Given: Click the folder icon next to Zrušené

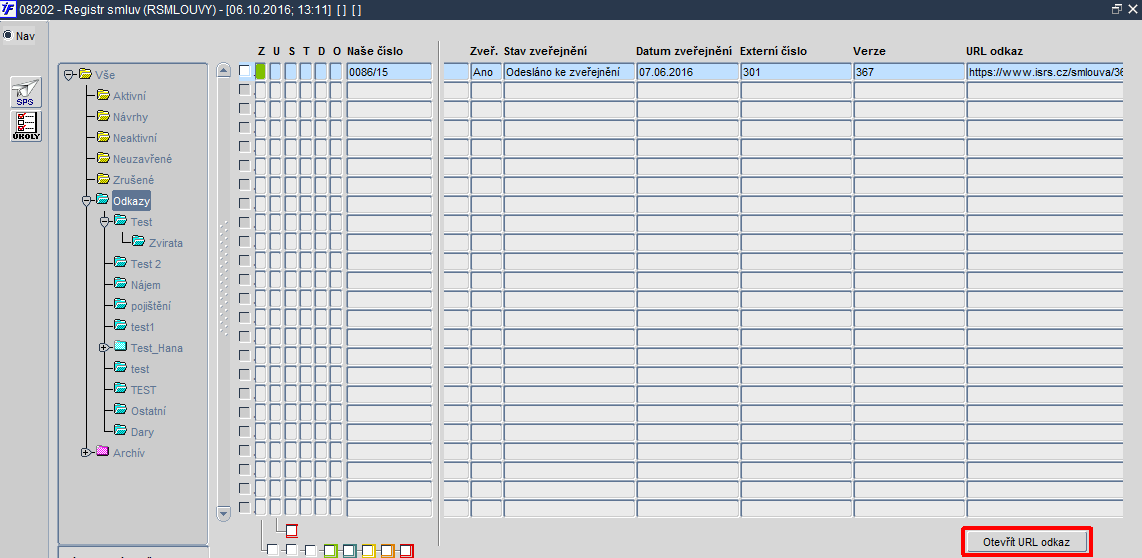Looking at the screenshot, I should click(103, 178).
